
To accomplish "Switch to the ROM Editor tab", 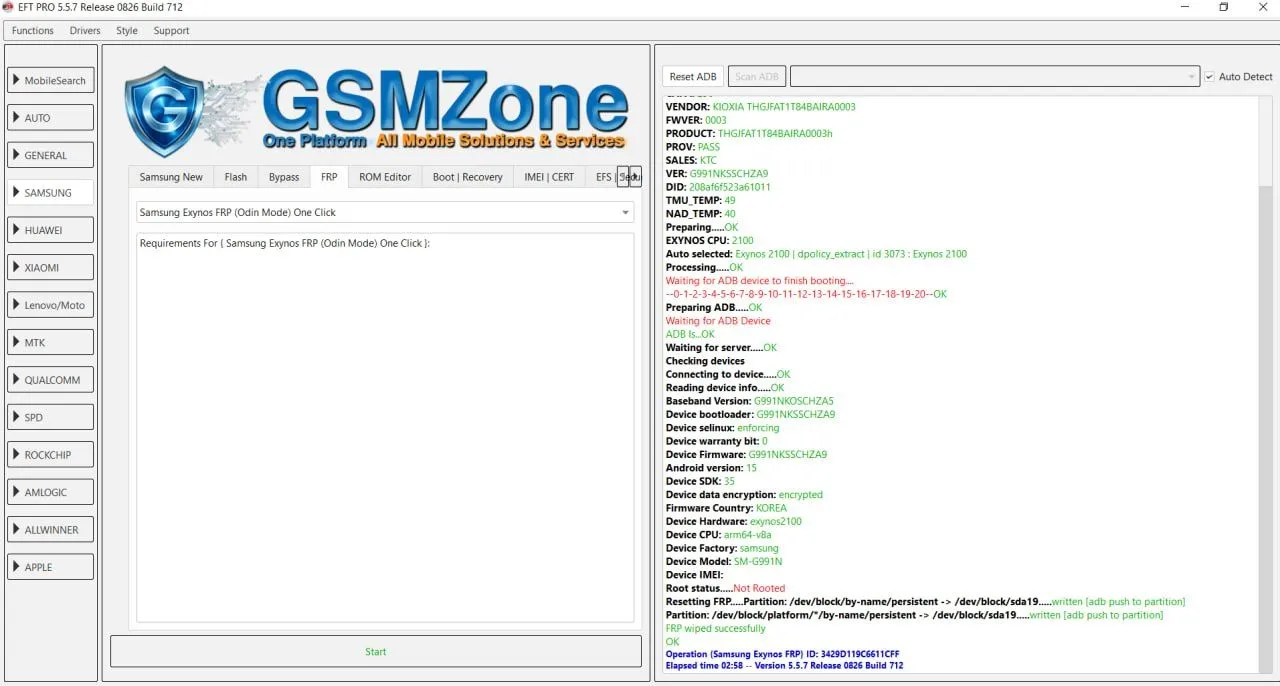I will [385, 177].
